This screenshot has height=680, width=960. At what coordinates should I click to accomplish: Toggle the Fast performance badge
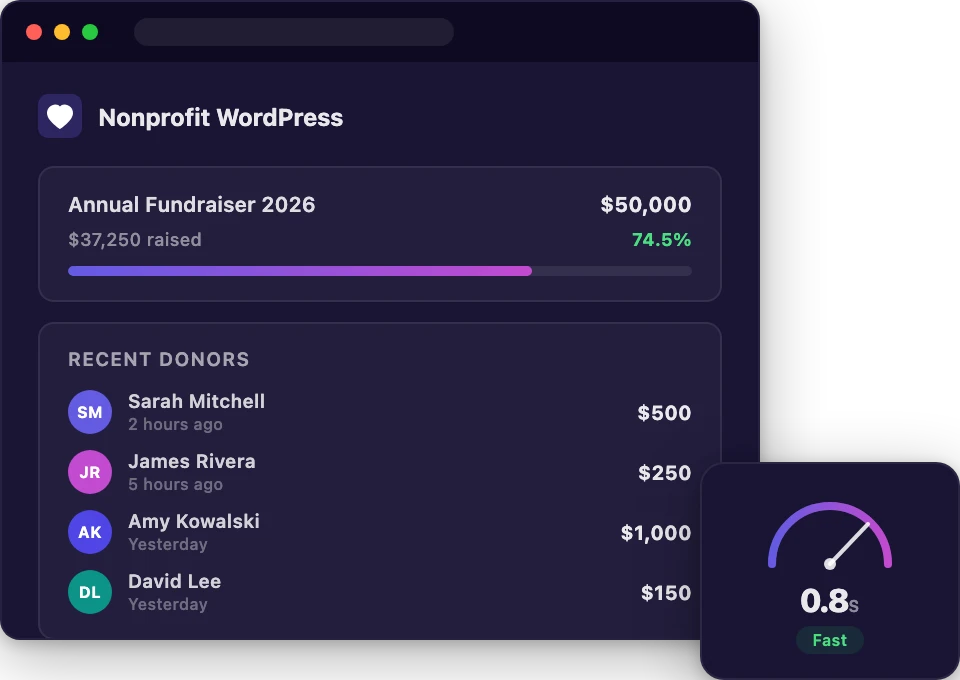pos(829,640)
